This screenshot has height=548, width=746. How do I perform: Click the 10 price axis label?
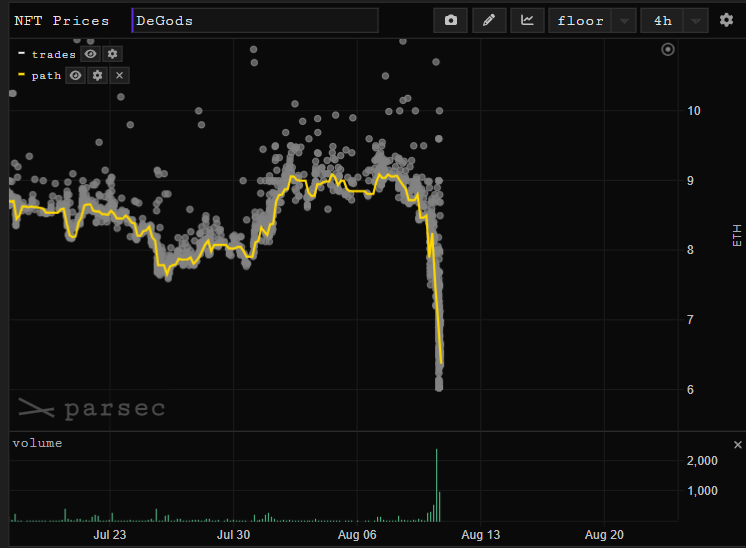[x=694, y=111]
